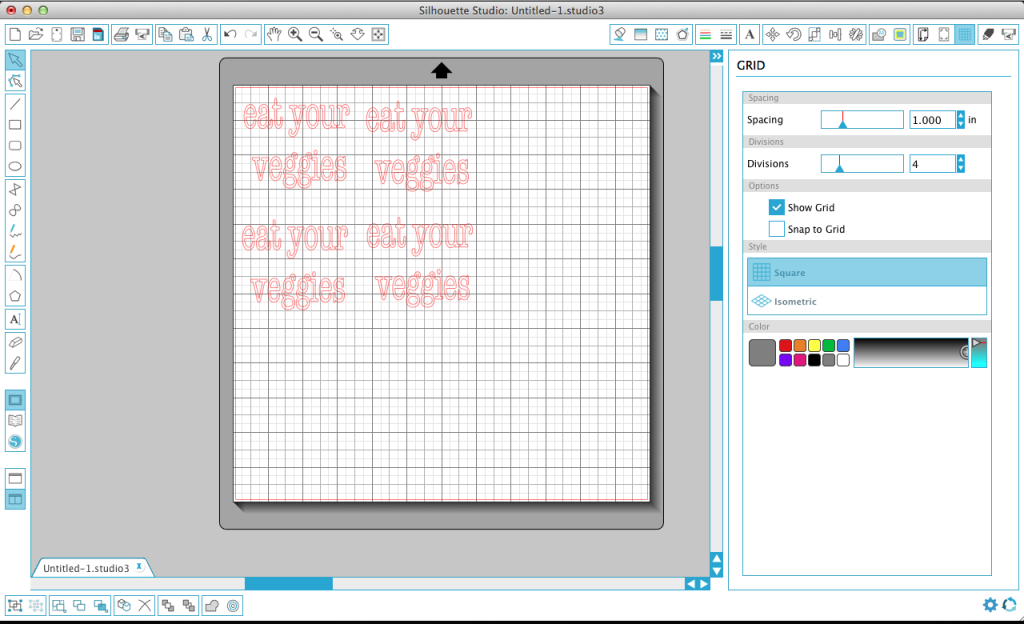Click the Weld icon in bottom toolbar
This screenshot has height=624, width=1024.
(x=212, y=606)
